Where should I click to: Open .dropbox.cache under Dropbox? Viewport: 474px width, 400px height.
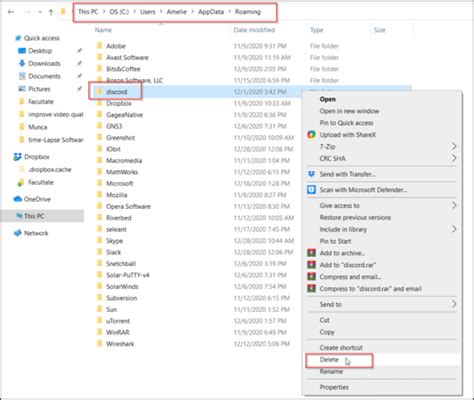(50, 169)
